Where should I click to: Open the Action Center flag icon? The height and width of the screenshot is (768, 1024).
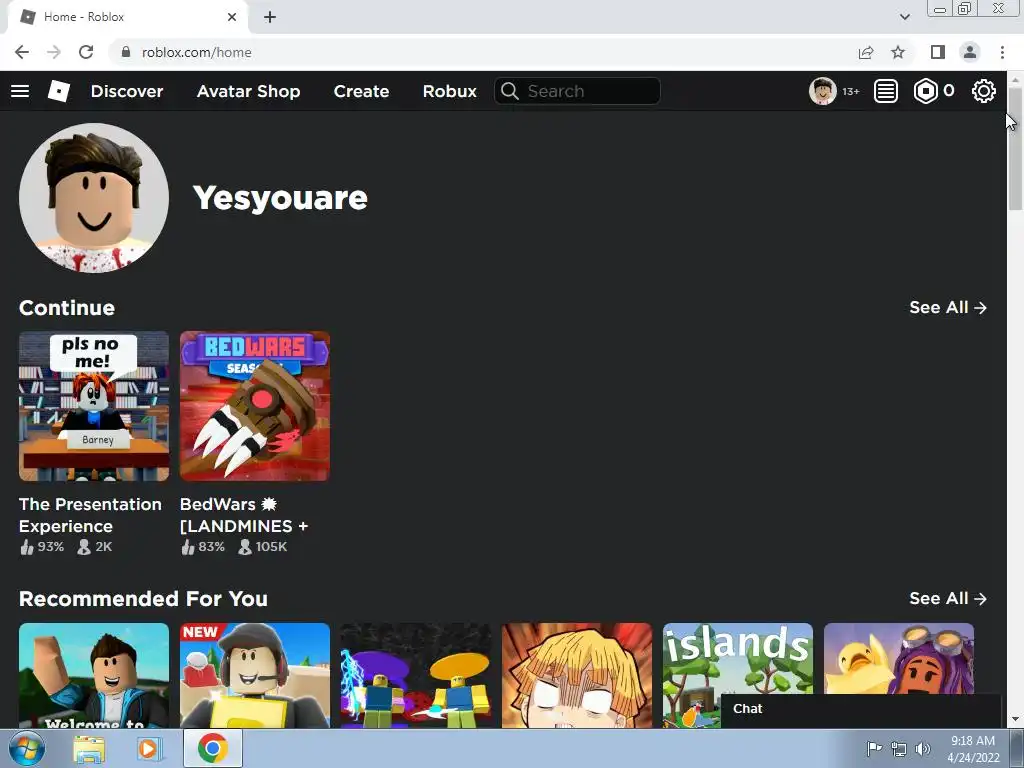(874, 748)
